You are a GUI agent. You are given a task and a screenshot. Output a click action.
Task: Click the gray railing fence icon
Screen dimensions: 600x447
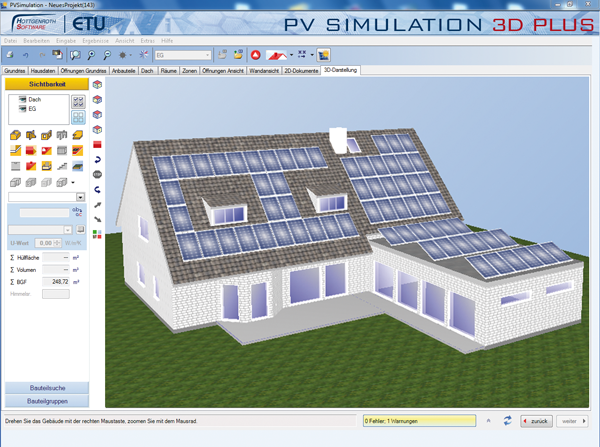(x=62, y=135)
